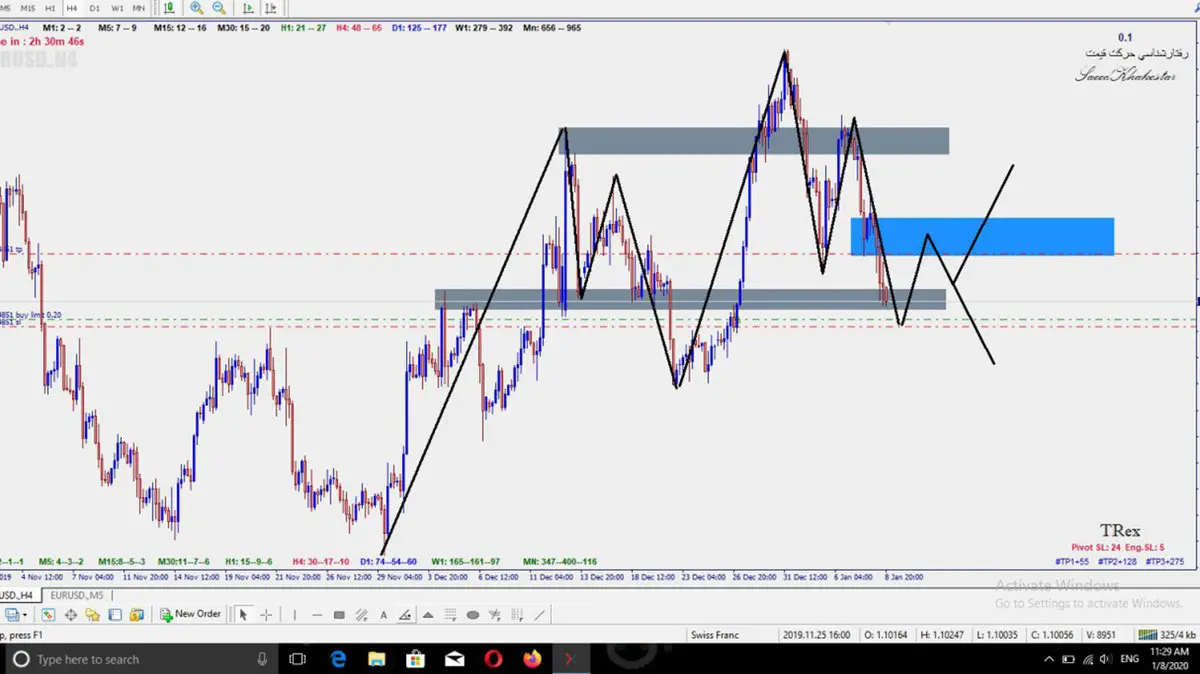Expand hidden system tray icons chevron
The width and height of the screenshot is (1200, 674).
[1049, 659]
